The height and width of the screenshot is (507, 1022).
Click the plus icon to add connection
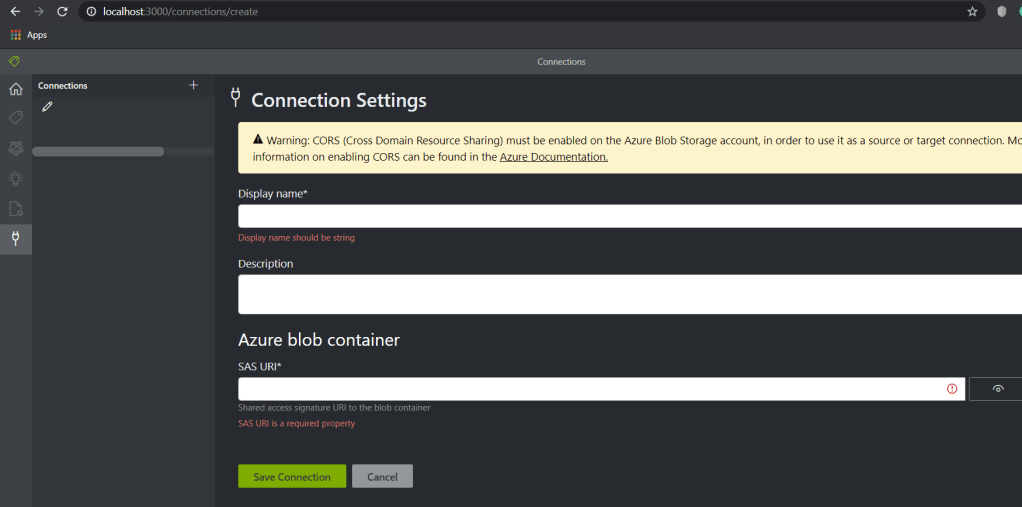(x=194, y=85)
